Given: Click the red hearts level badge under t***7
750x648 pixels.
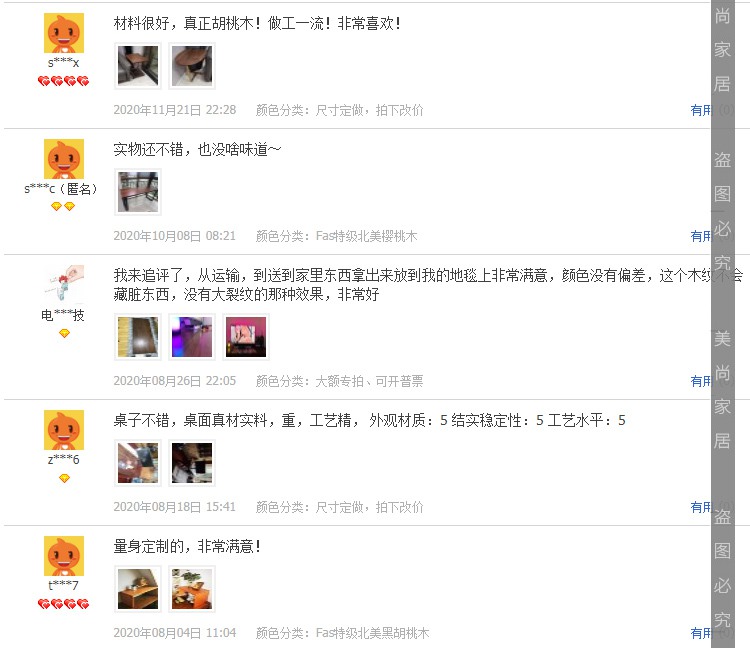Looking at the screenshot, I should pyautogui.click(x=64, y=604).
